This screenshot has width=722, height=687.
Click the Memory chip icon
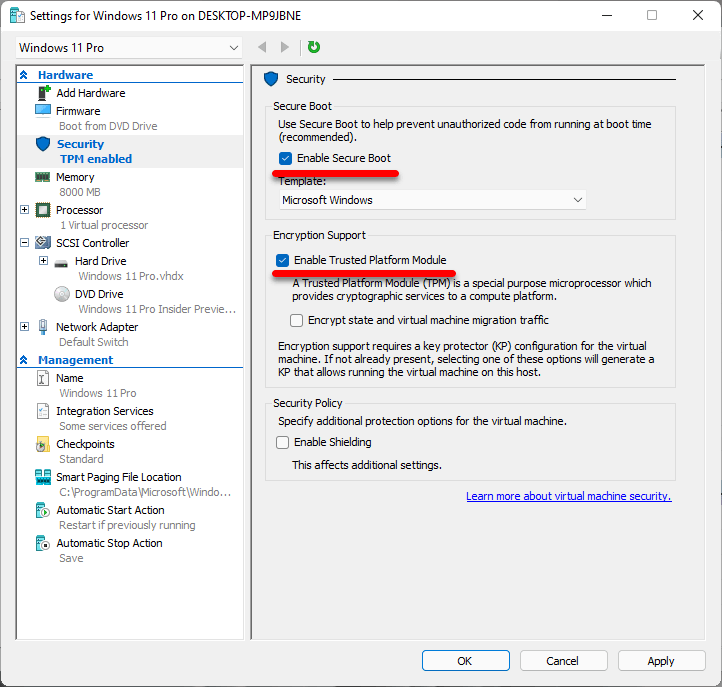pyautogui.click(x=43, y=177)
